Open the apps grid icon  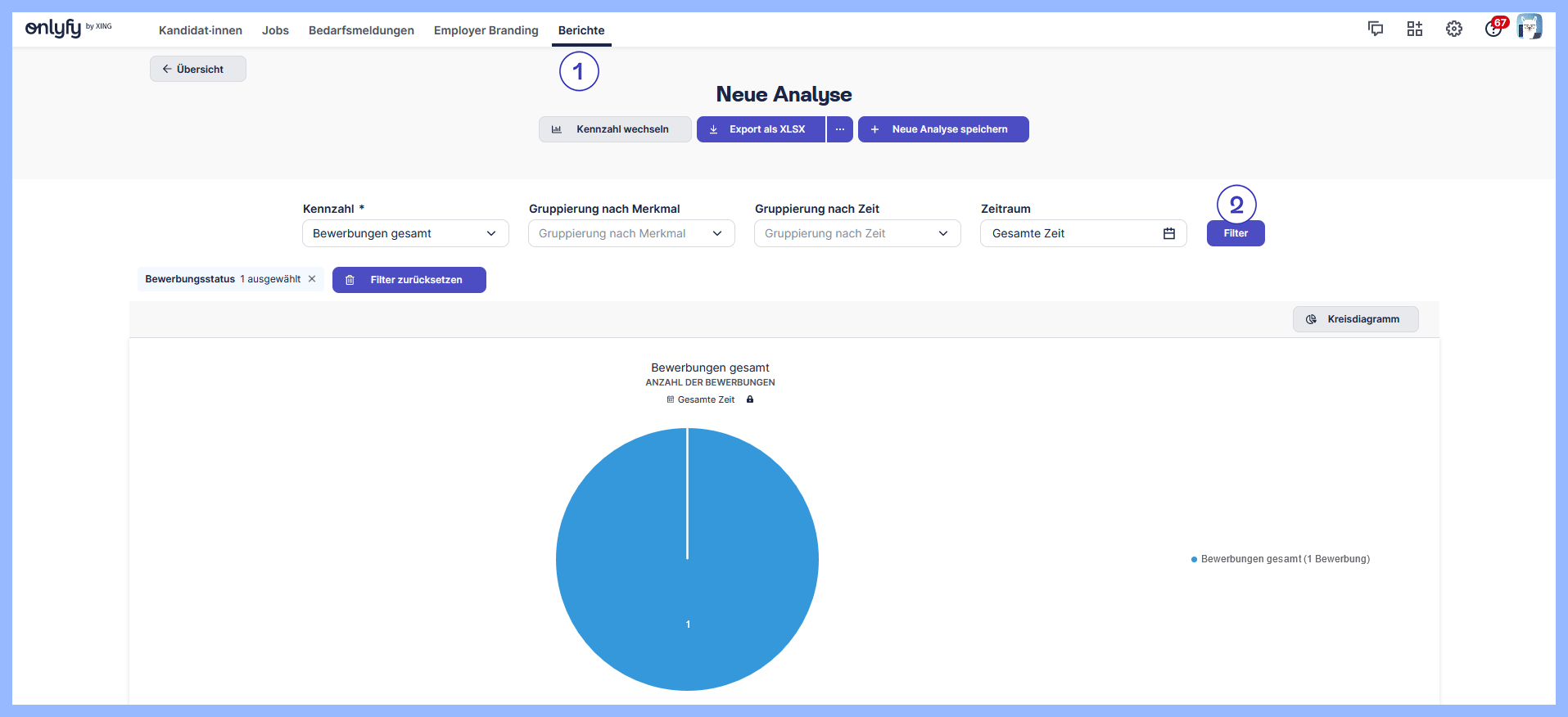[x=1415, y=29]
